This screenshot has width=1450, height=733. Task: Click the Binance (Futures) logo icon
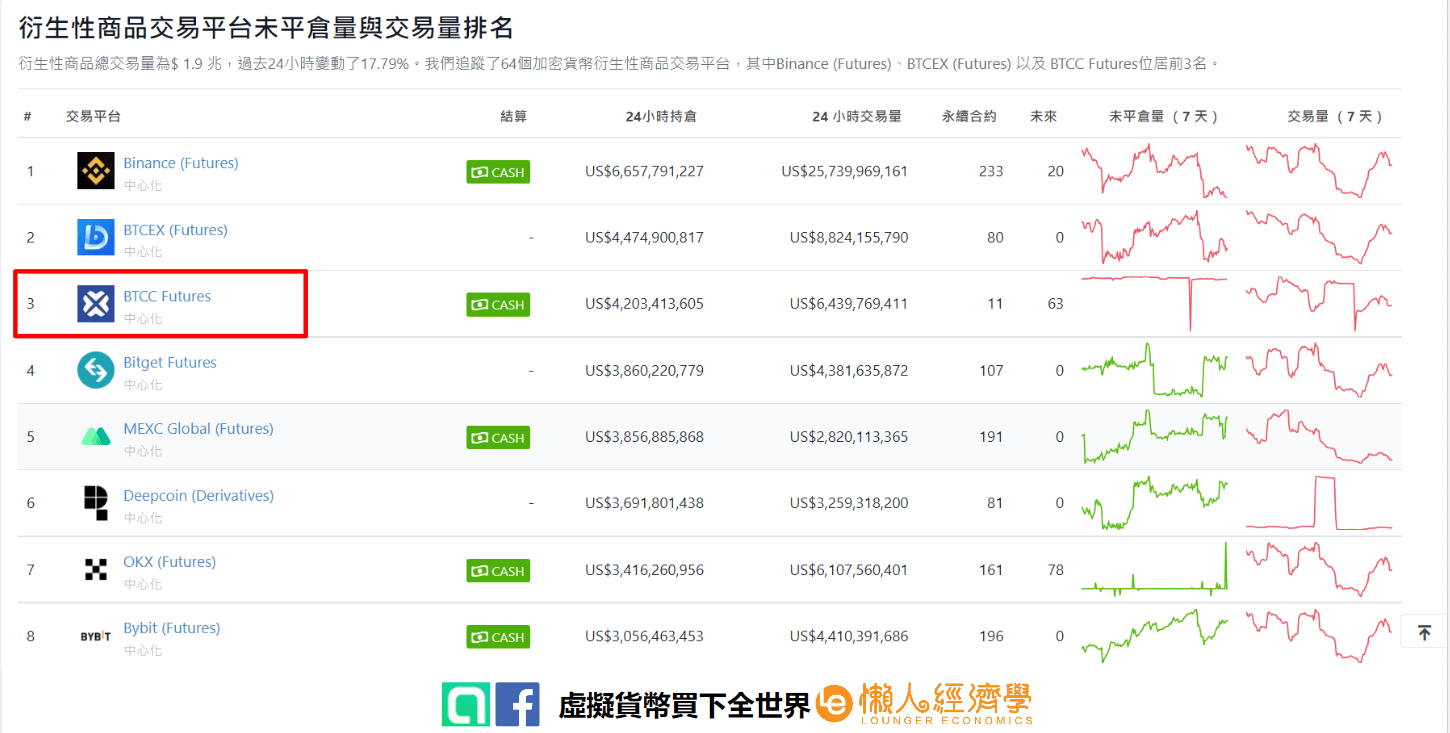96,171
